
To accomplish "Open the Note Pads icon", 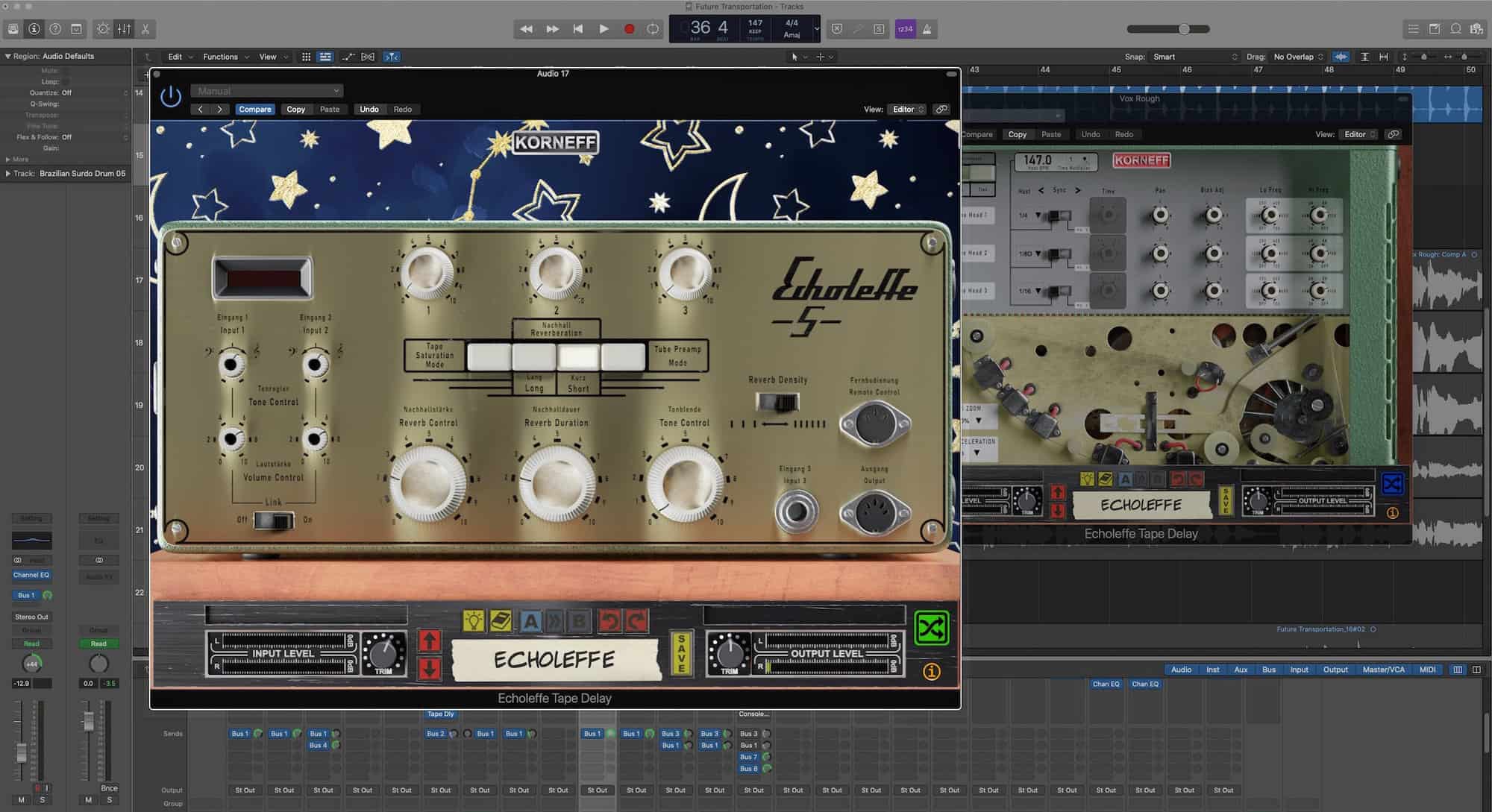I will point(1434,29).
